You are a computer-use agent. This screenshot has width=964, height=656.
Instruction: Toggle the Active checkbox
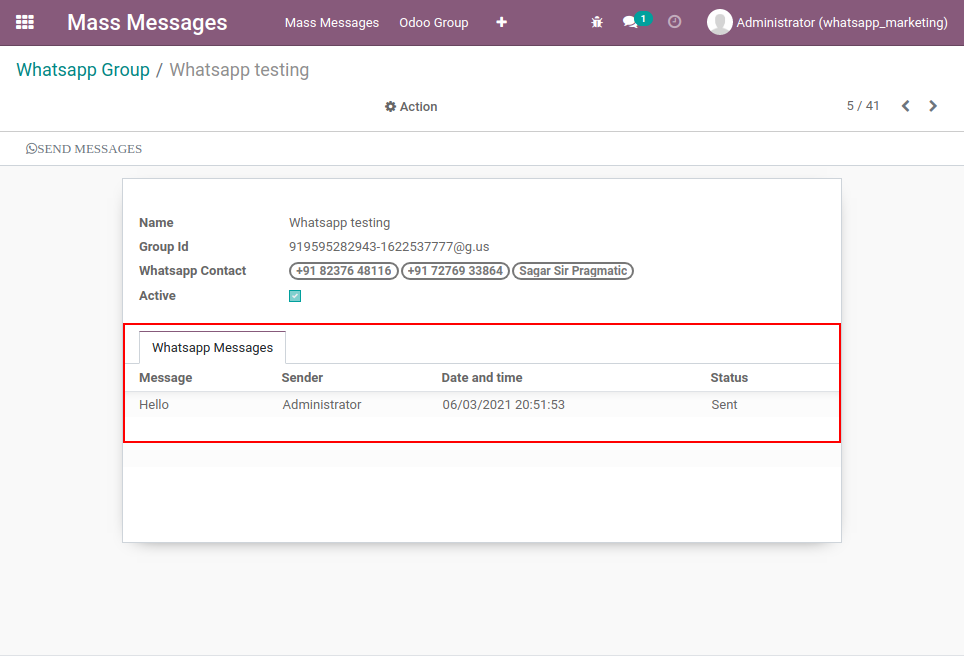point(295,296)
